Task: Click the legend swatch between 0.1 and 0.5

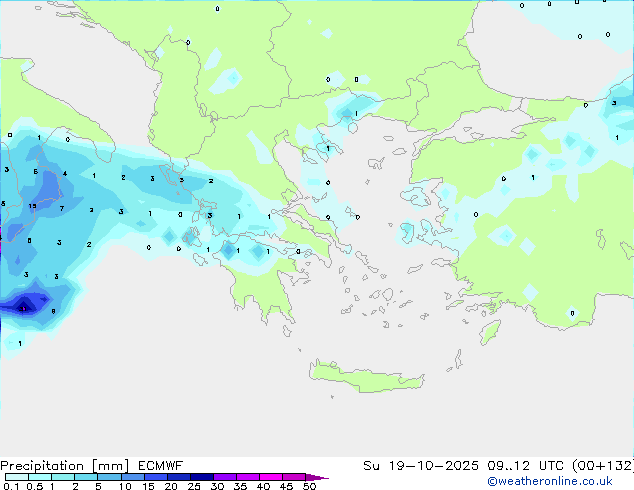Action: [17, 477]
